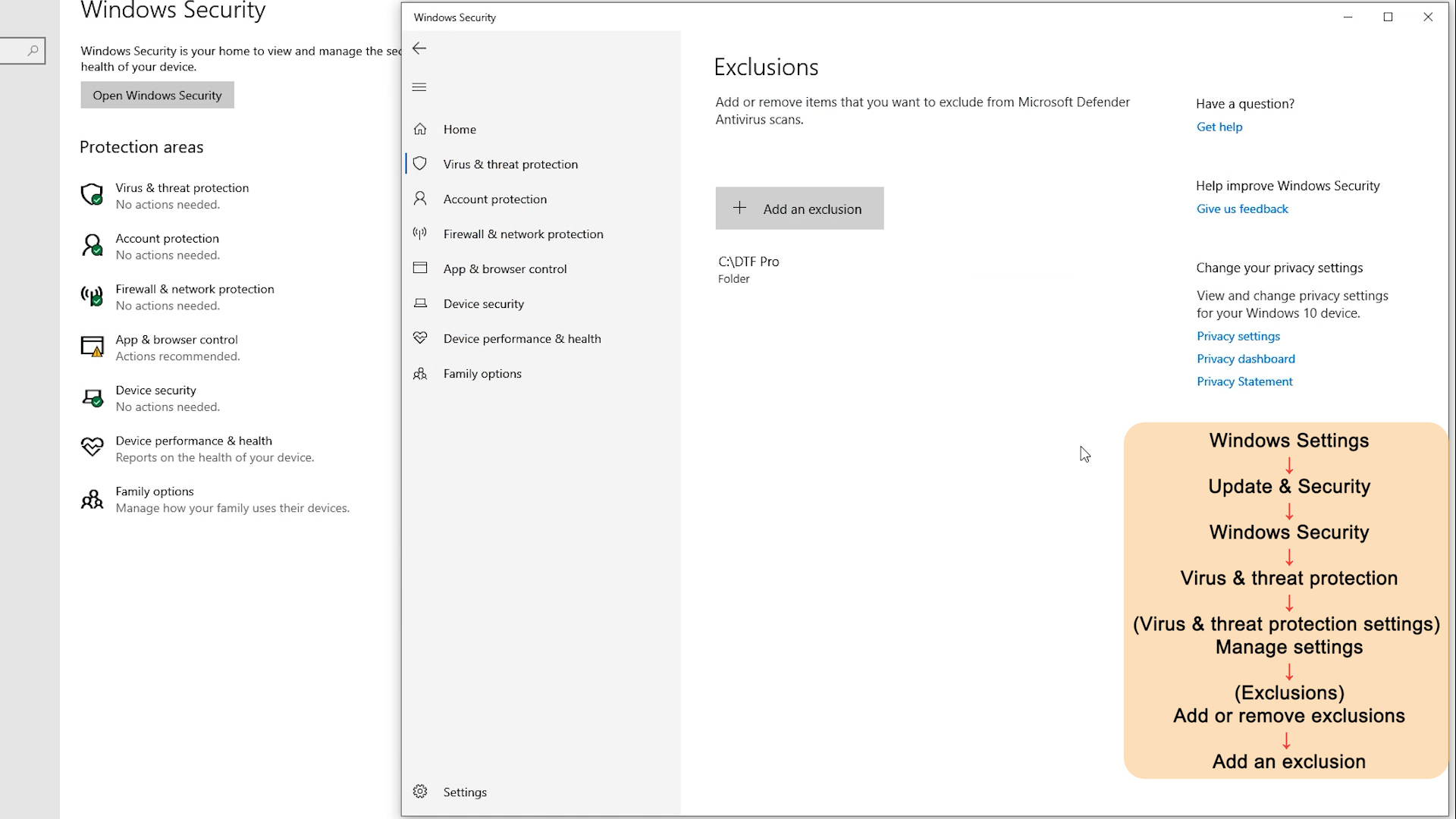Viewport: 1456px width, 819px height.
Task: Click Device security text in Protection areas
Action: pos(155,390)
